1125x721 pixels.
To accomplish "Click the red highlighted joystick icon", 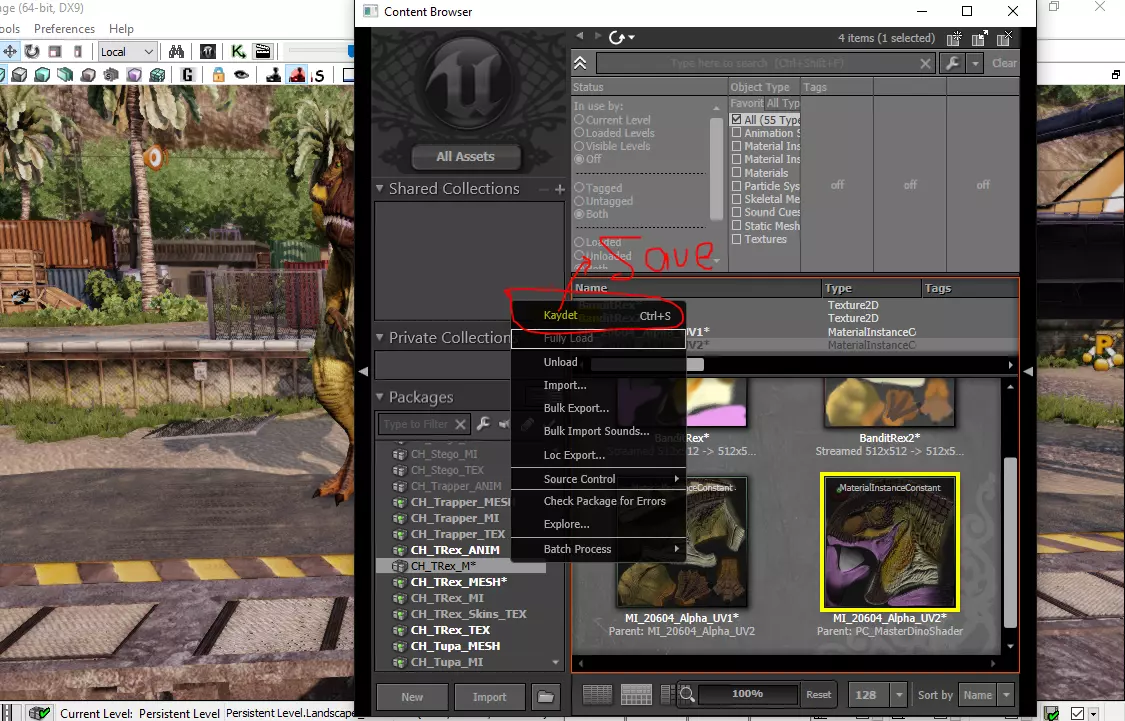I will (x=297, y=75).
